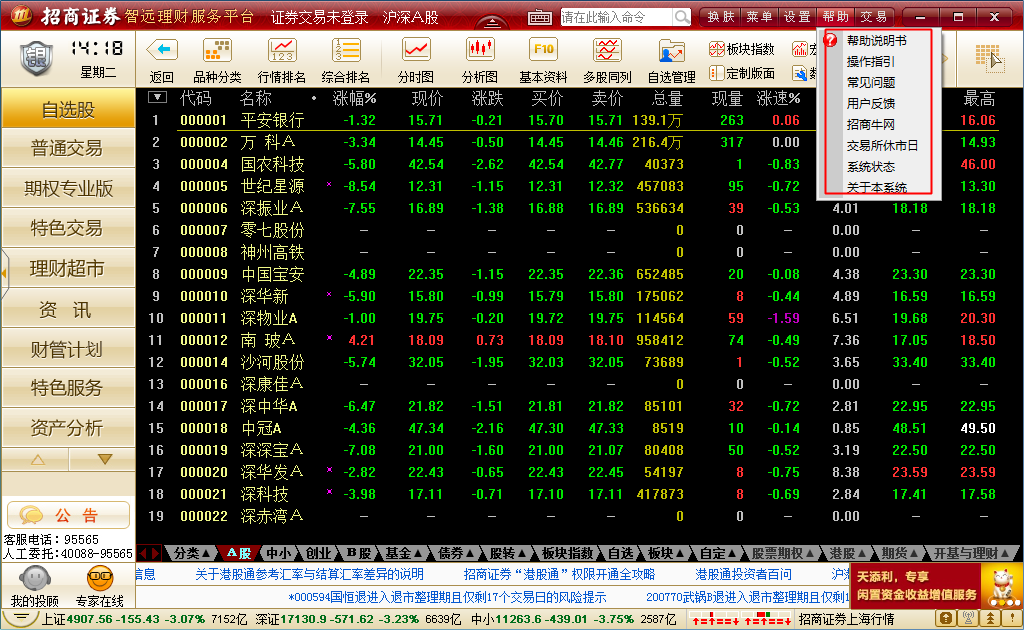
Task: Open the 分时图 intraday chart icon
Action: tap(415, 50)
